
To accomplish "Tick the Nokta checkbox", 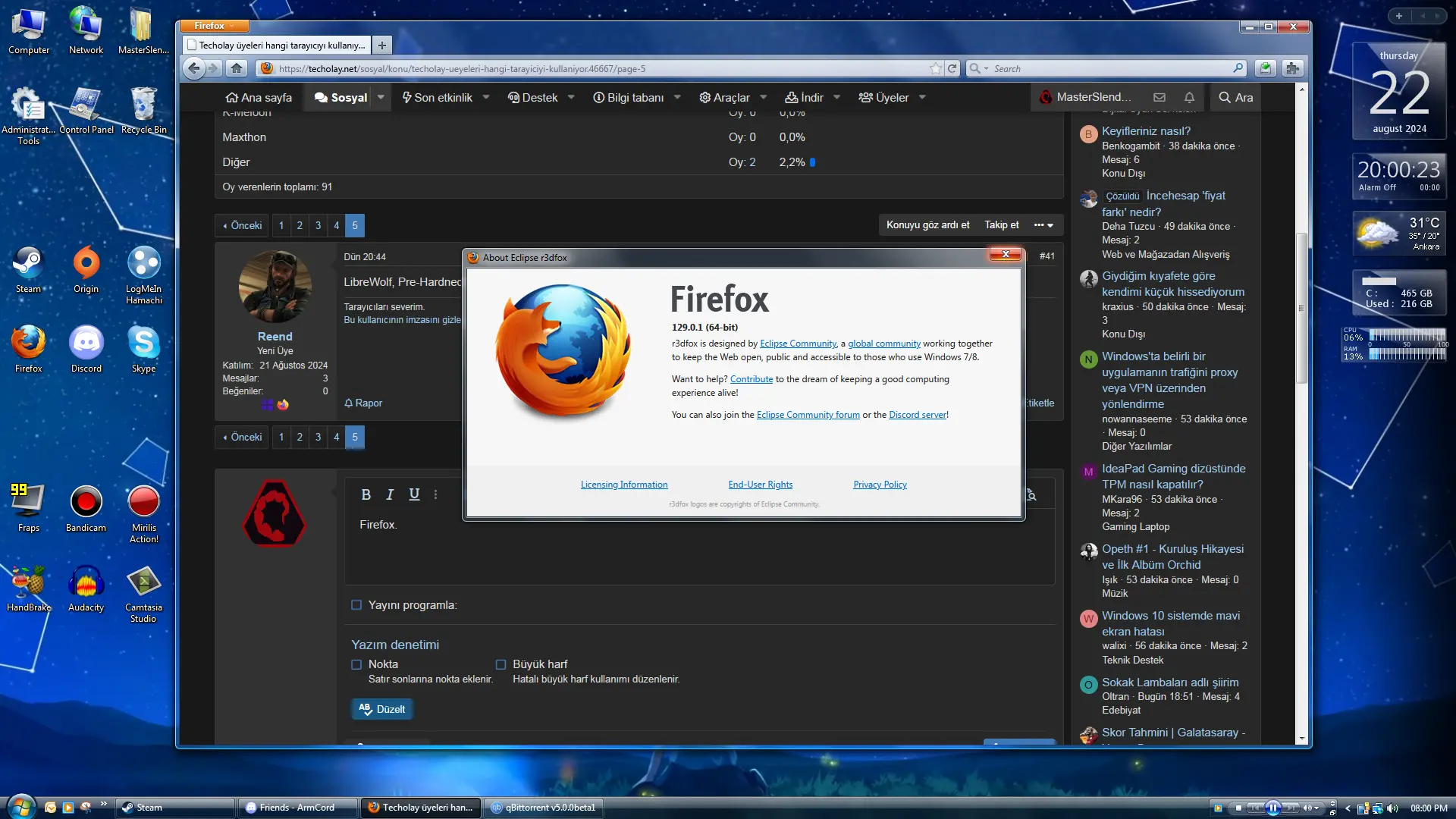I will click(x=356, y=664).
